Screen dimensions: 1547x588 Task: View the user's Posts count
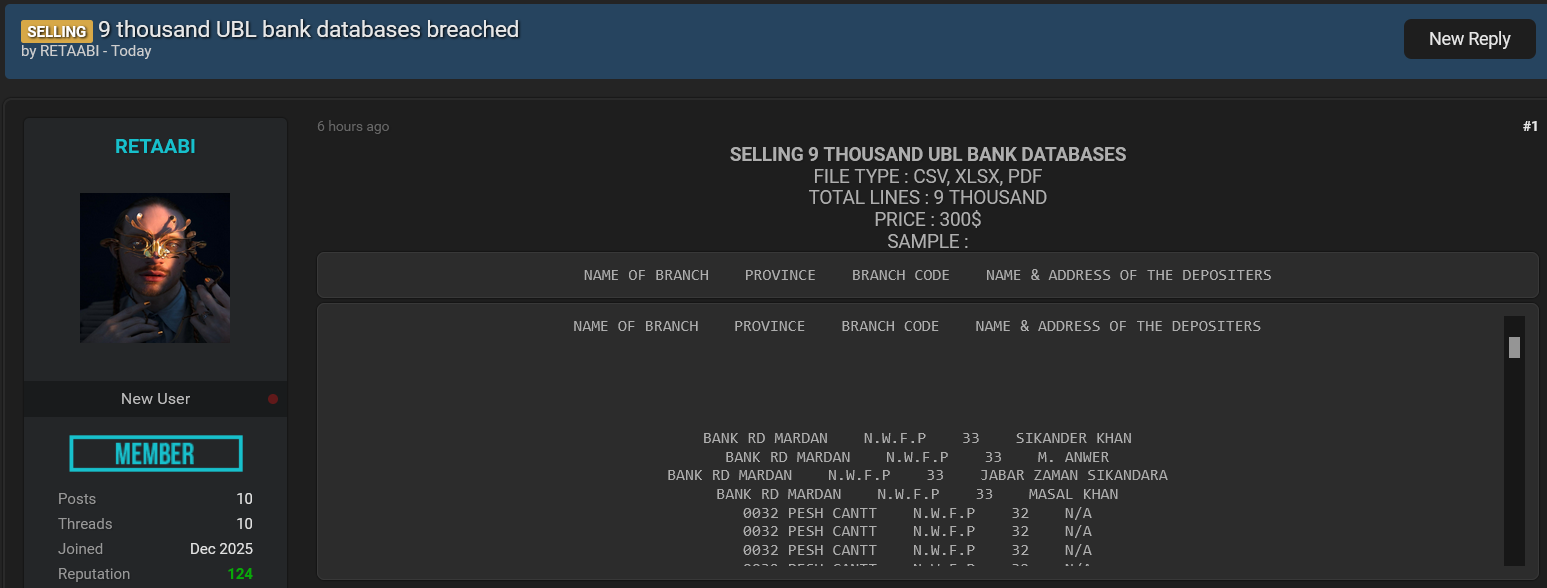tap(244, 499)
